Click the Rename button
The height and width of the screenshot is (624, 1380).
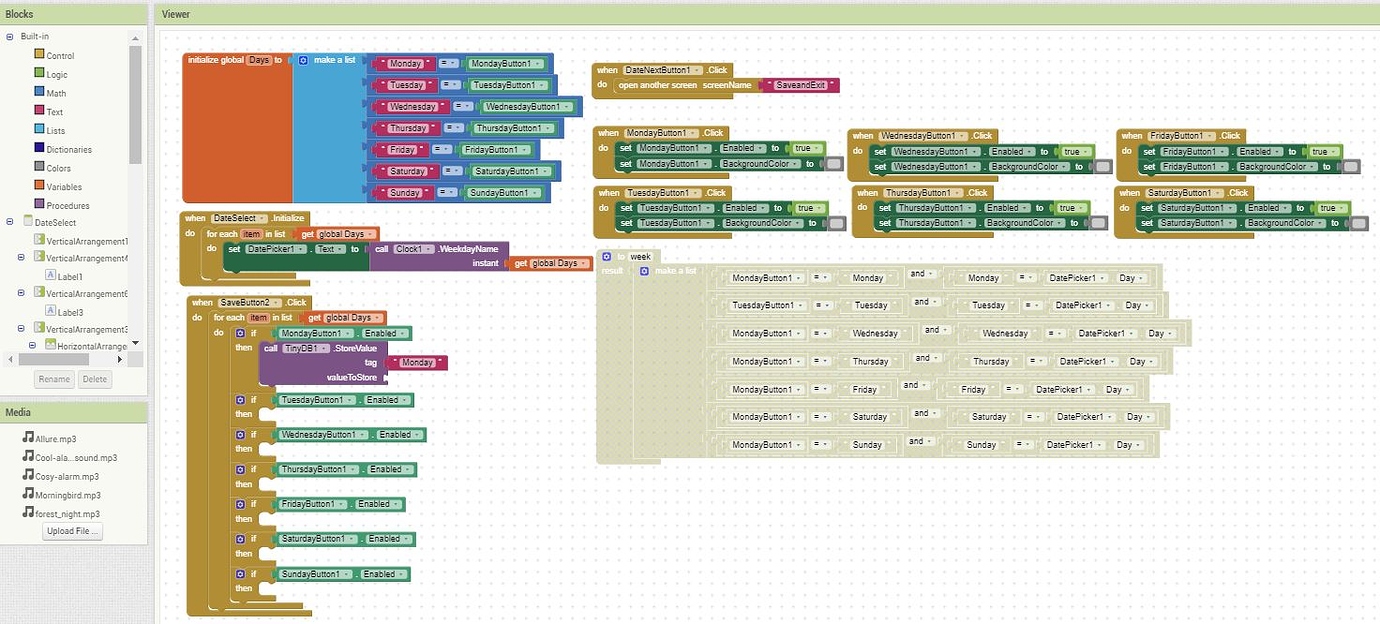(x=54, y=378)
